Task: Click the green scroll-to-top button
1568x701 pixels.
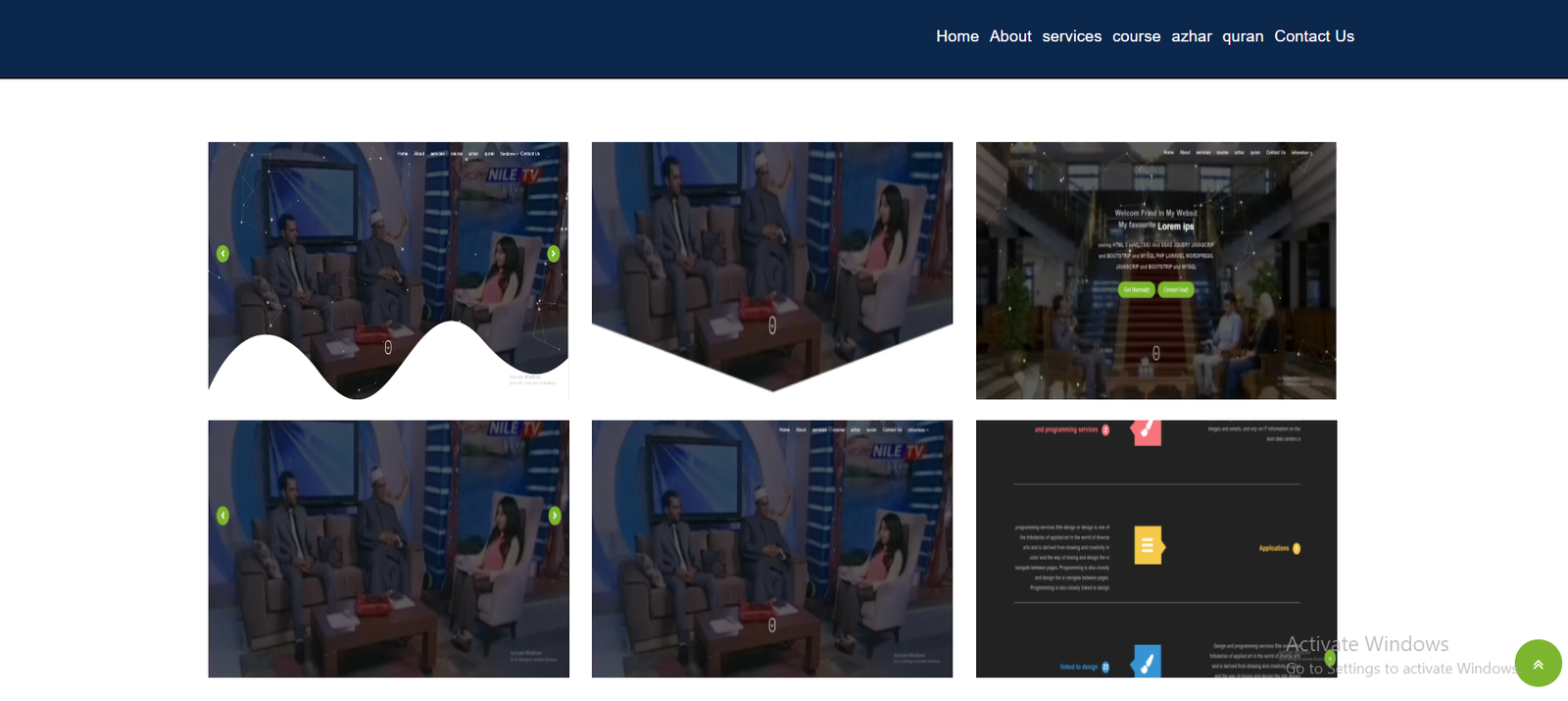Action: 1538,664
